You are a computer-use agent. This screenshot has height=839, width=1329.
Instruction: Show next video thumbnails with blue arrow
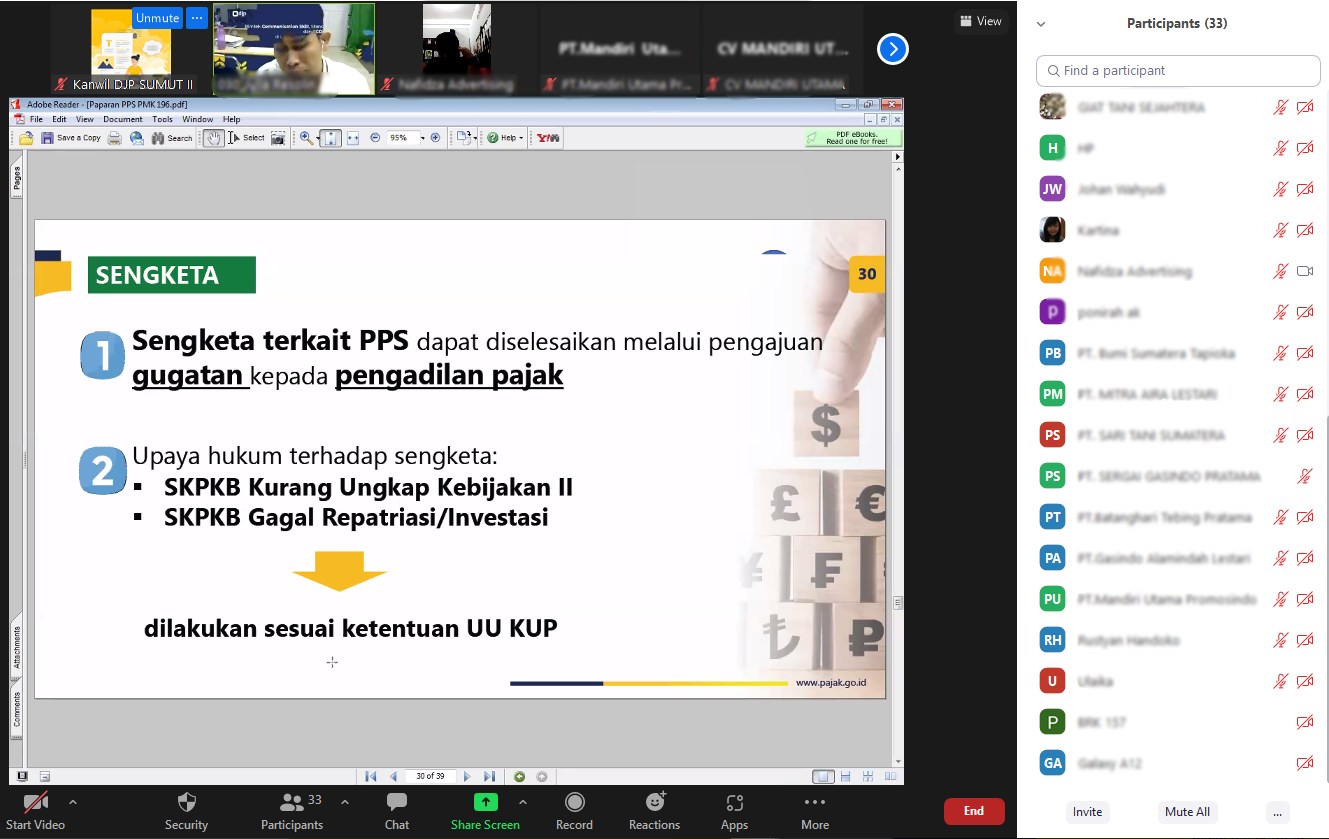pos(892,49)
